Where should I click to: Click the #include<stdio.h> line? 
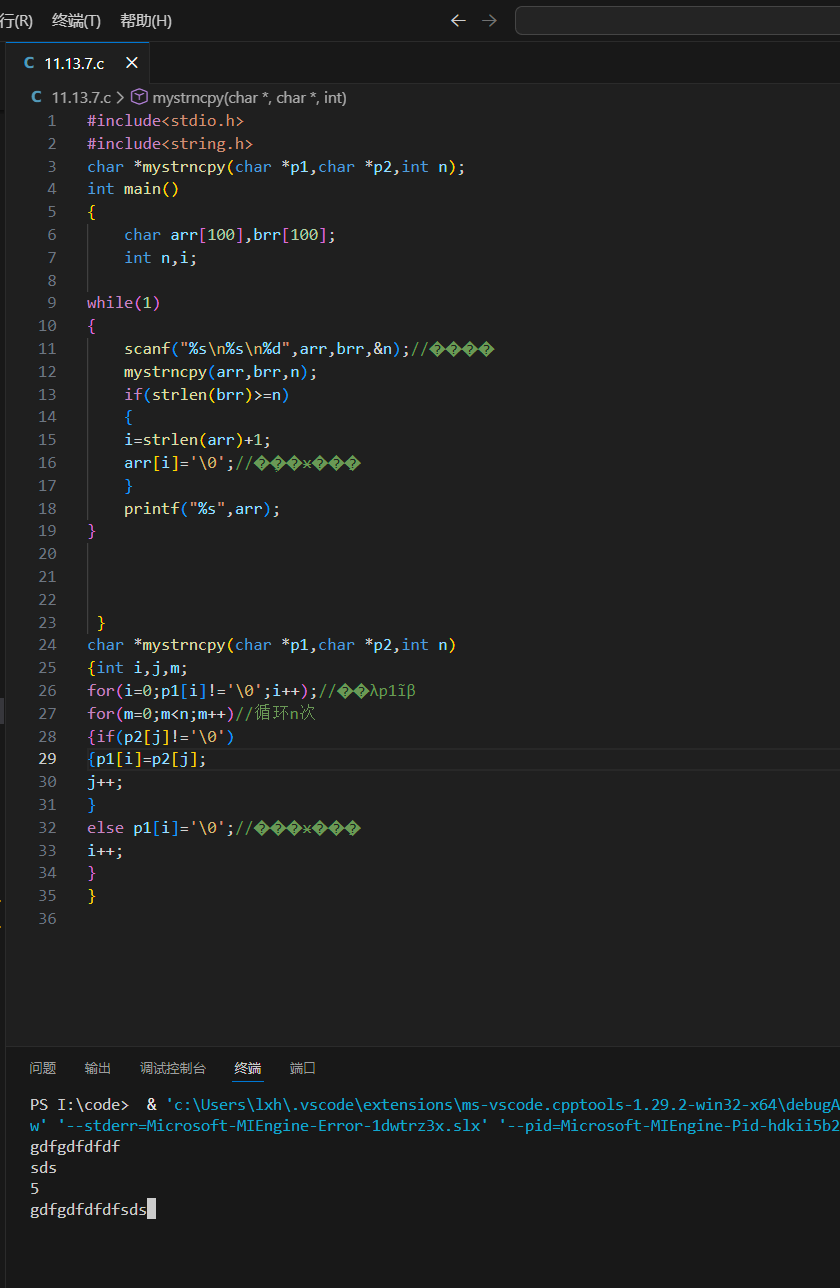click(x=165, y=121)
